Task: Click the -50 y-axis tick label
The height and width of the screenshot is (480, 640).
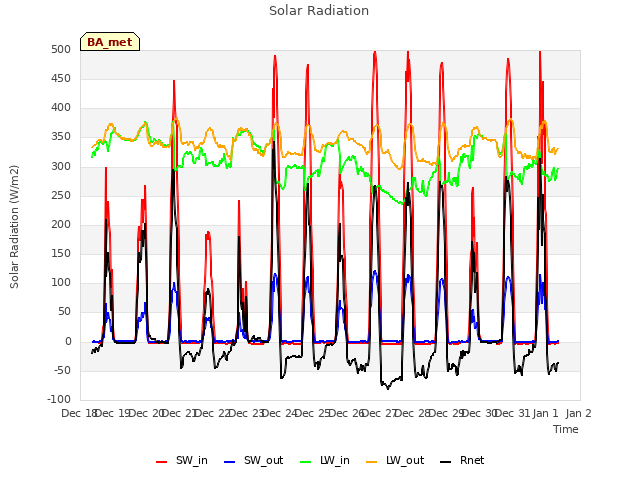Action: [62, 371]
